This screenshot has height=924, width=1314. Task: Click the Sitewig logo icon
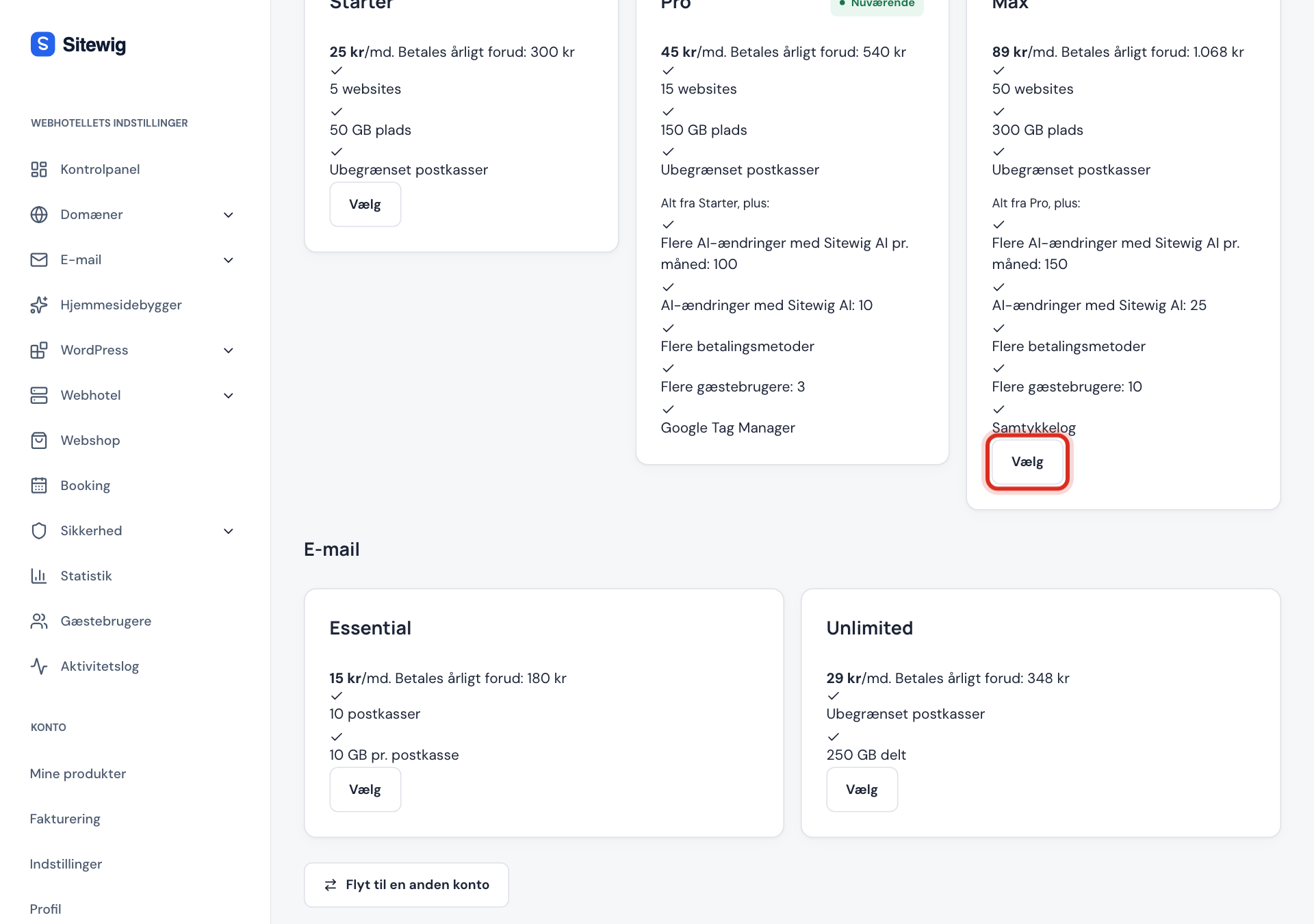[x=42, y=44]
